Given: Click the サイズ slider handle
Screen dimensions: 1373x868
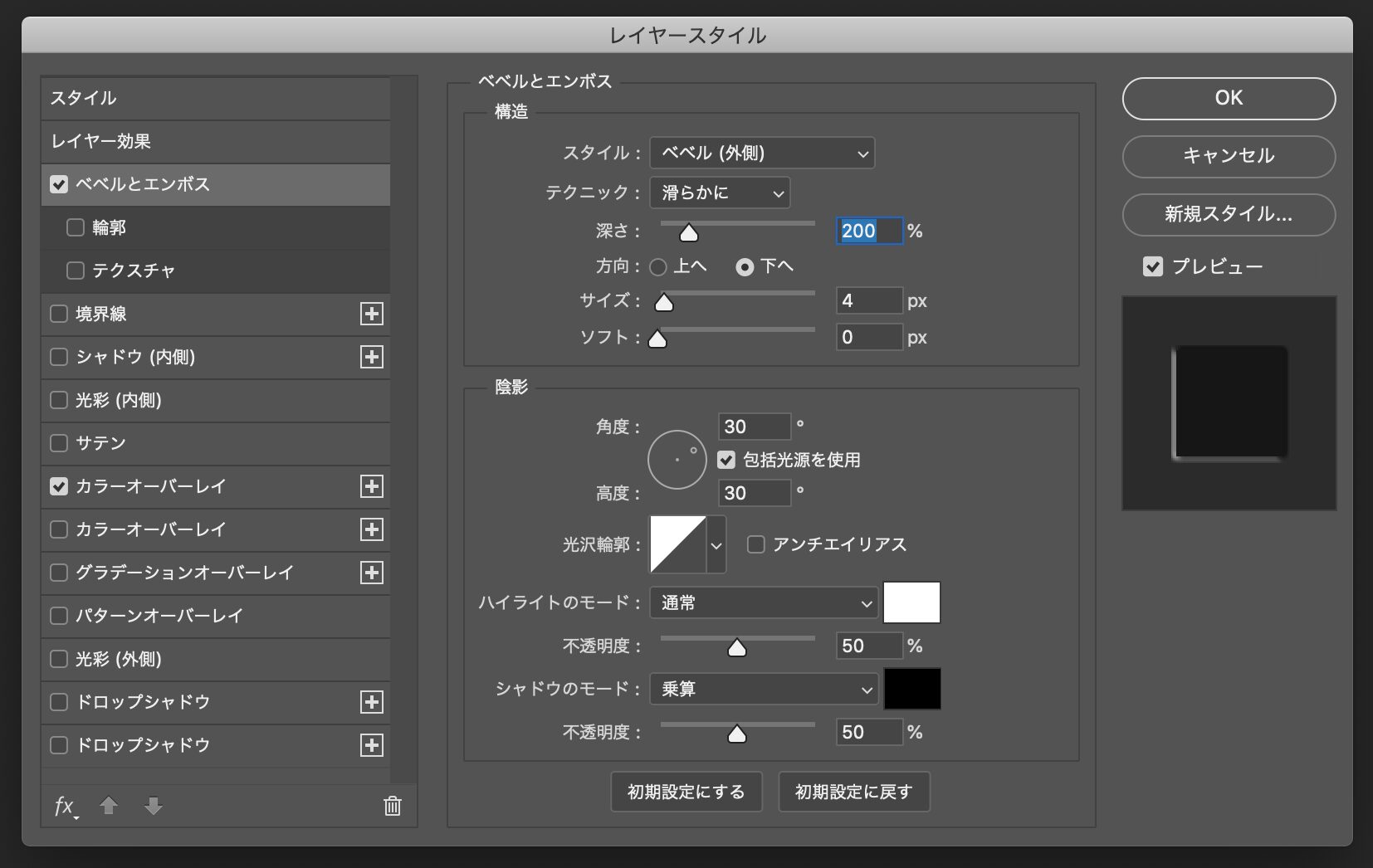Looking at the screenshot, I should 664,303.
